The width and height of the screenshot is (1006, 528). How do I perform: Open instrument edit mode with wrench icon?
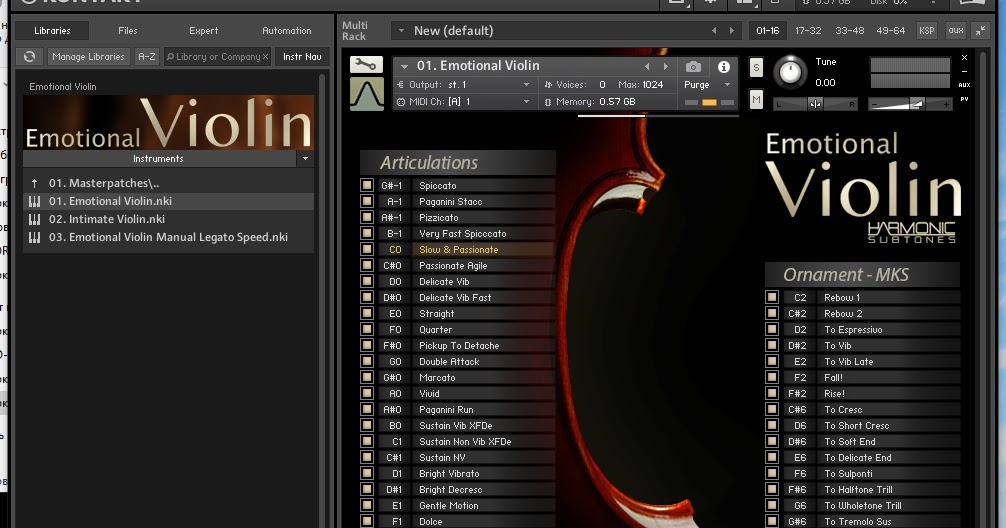point(366,64)
